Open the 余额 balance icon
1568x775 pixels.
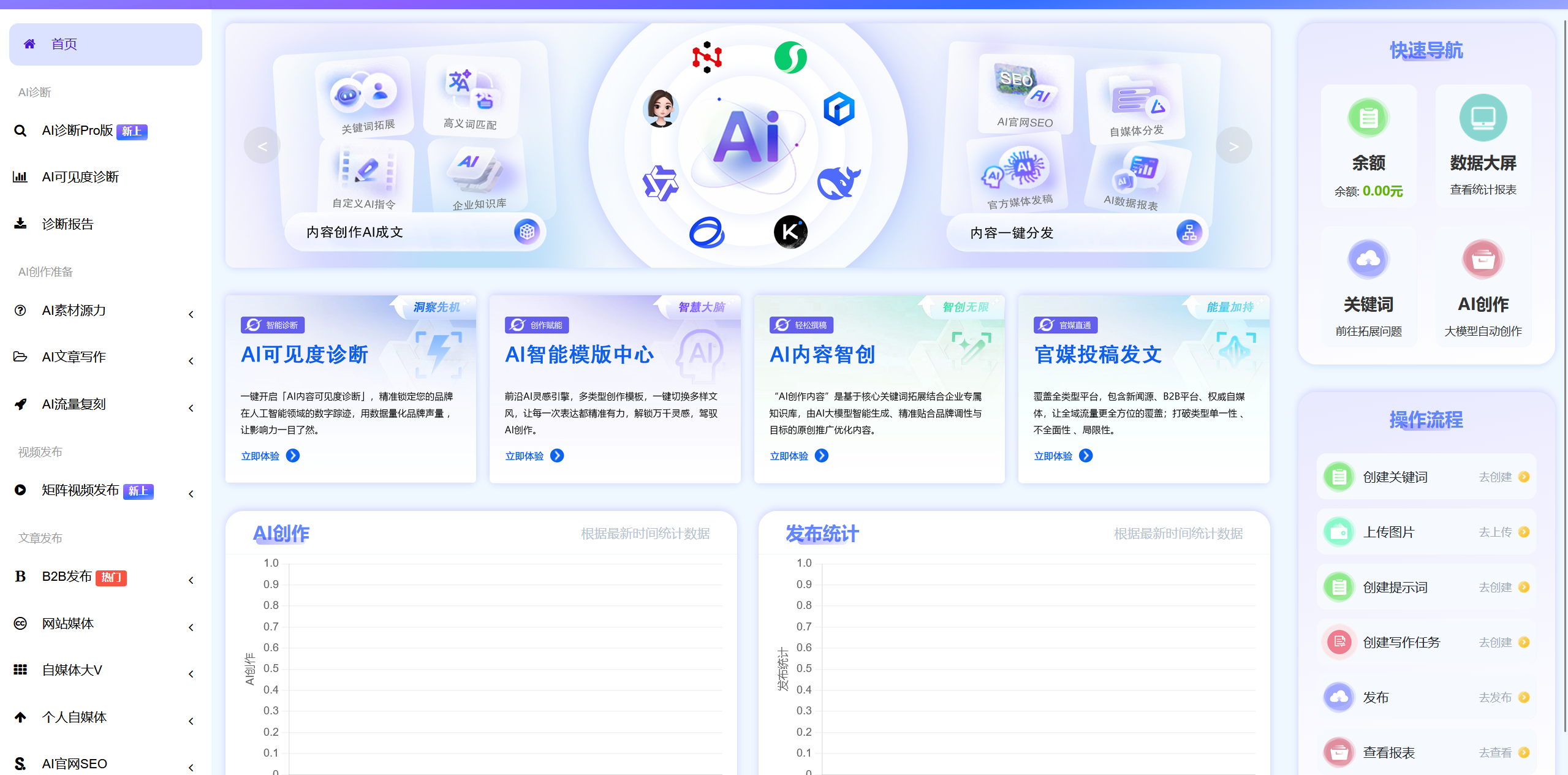[1368, 117]
